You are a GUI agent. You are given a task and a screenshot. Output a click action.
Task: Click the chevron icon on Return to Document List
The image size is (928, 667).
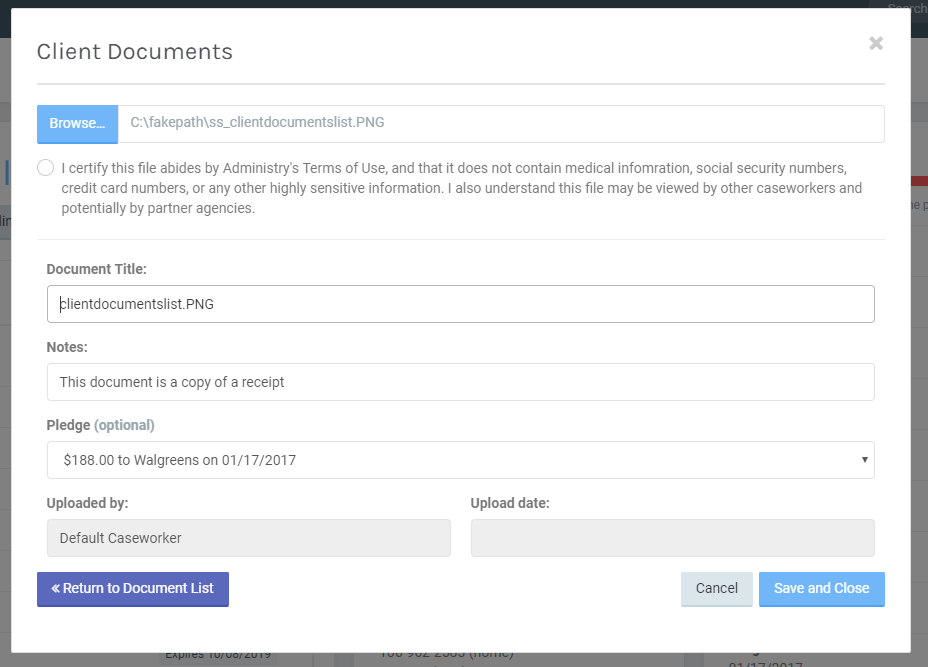tap(57, 589)
